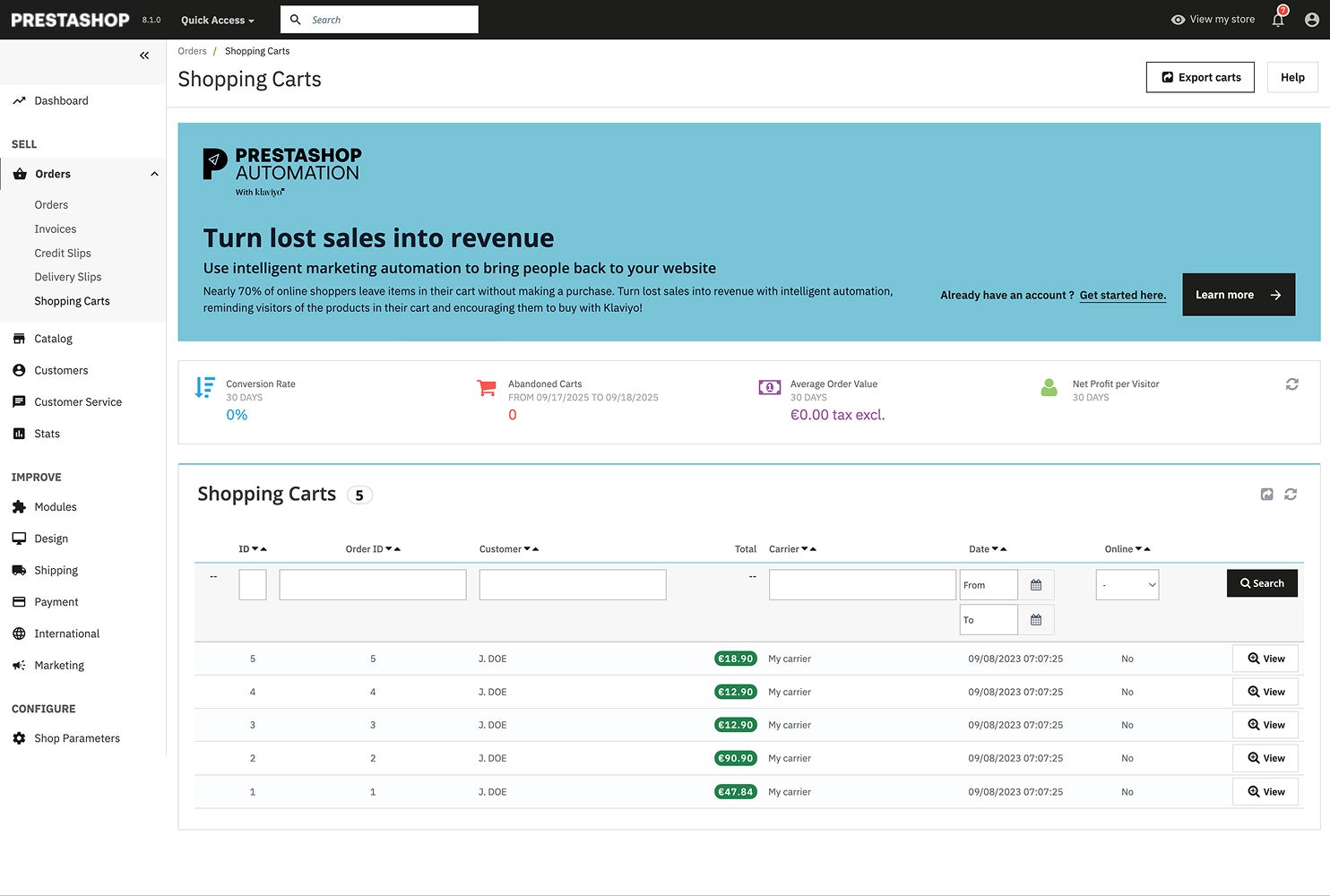The image size is (1330, 896).
Task: Refresh the Shopping Carts list
Action: point(1291,495)
